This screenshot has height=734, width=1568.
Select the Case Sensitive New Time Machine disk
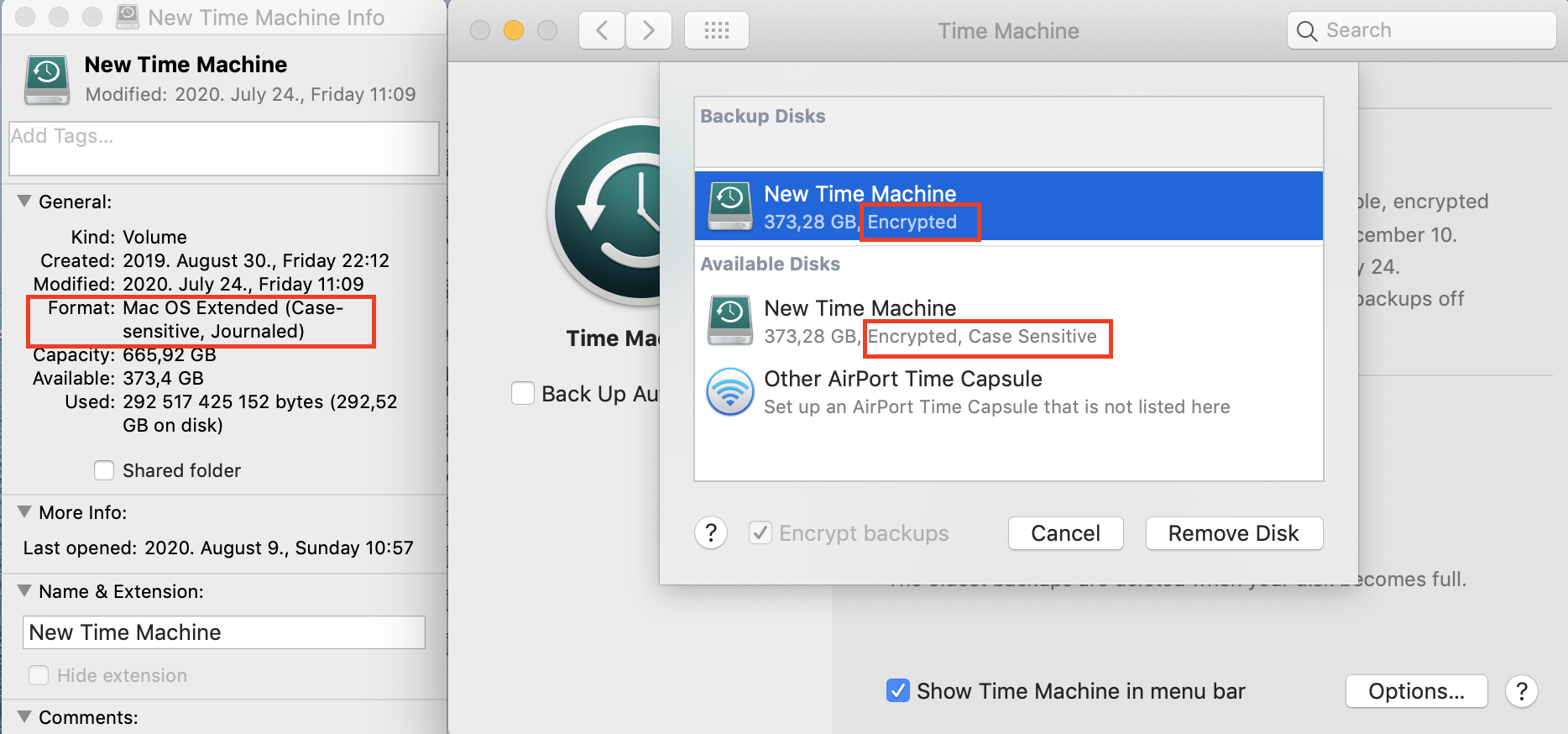1009,321
